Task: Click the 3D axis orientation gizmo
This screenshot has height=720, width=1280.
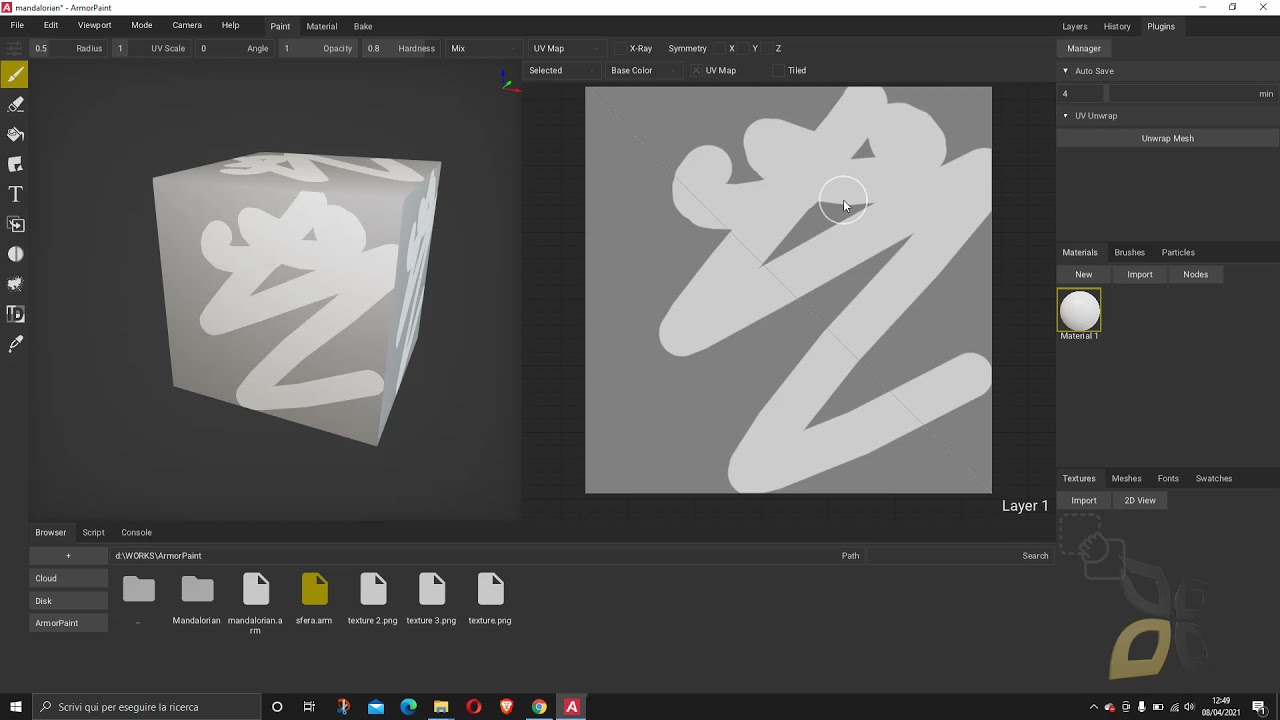Action: (x=510, y=82)
